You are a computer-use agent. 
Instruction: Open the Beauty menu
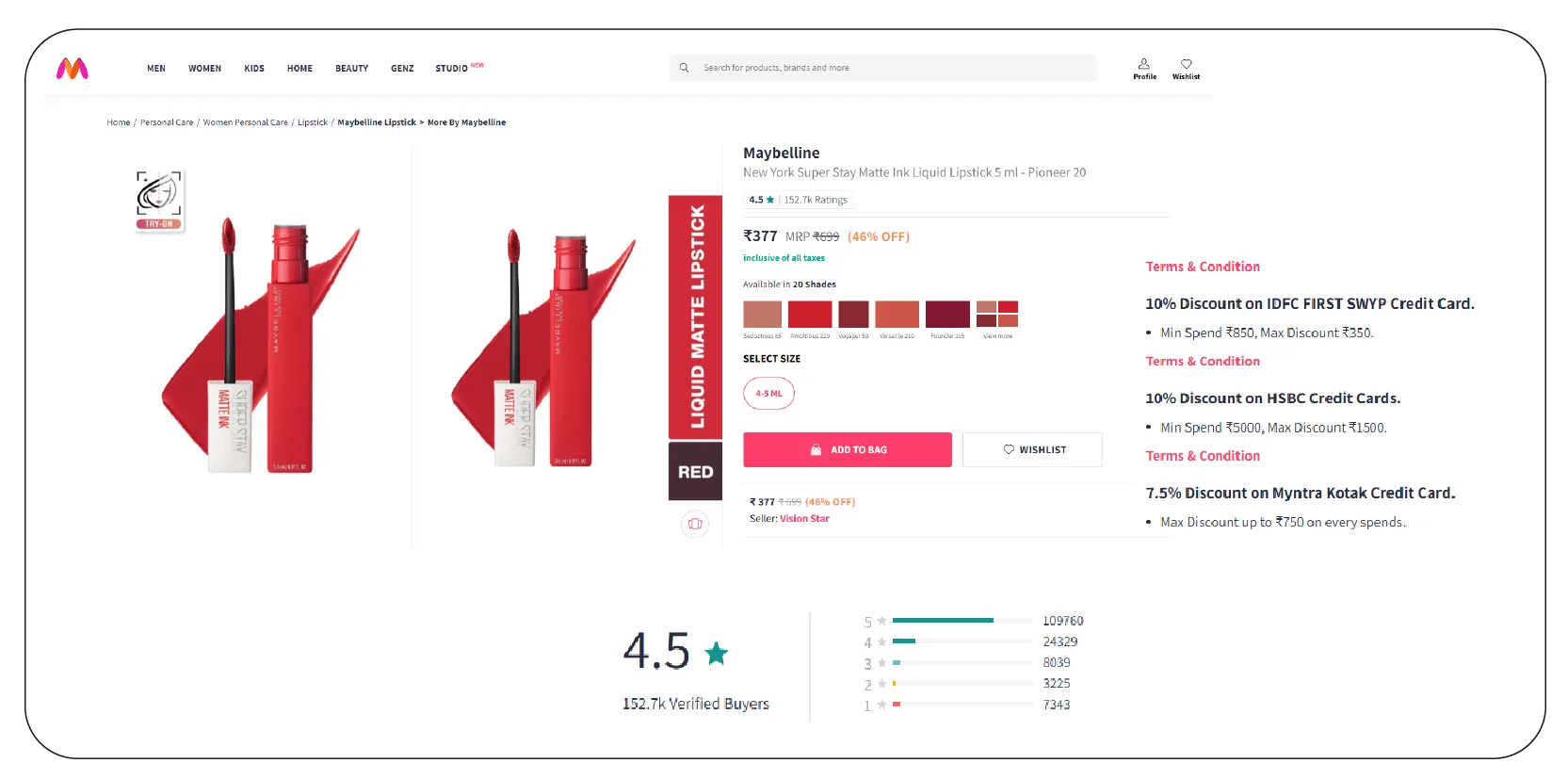pos(351,69)
